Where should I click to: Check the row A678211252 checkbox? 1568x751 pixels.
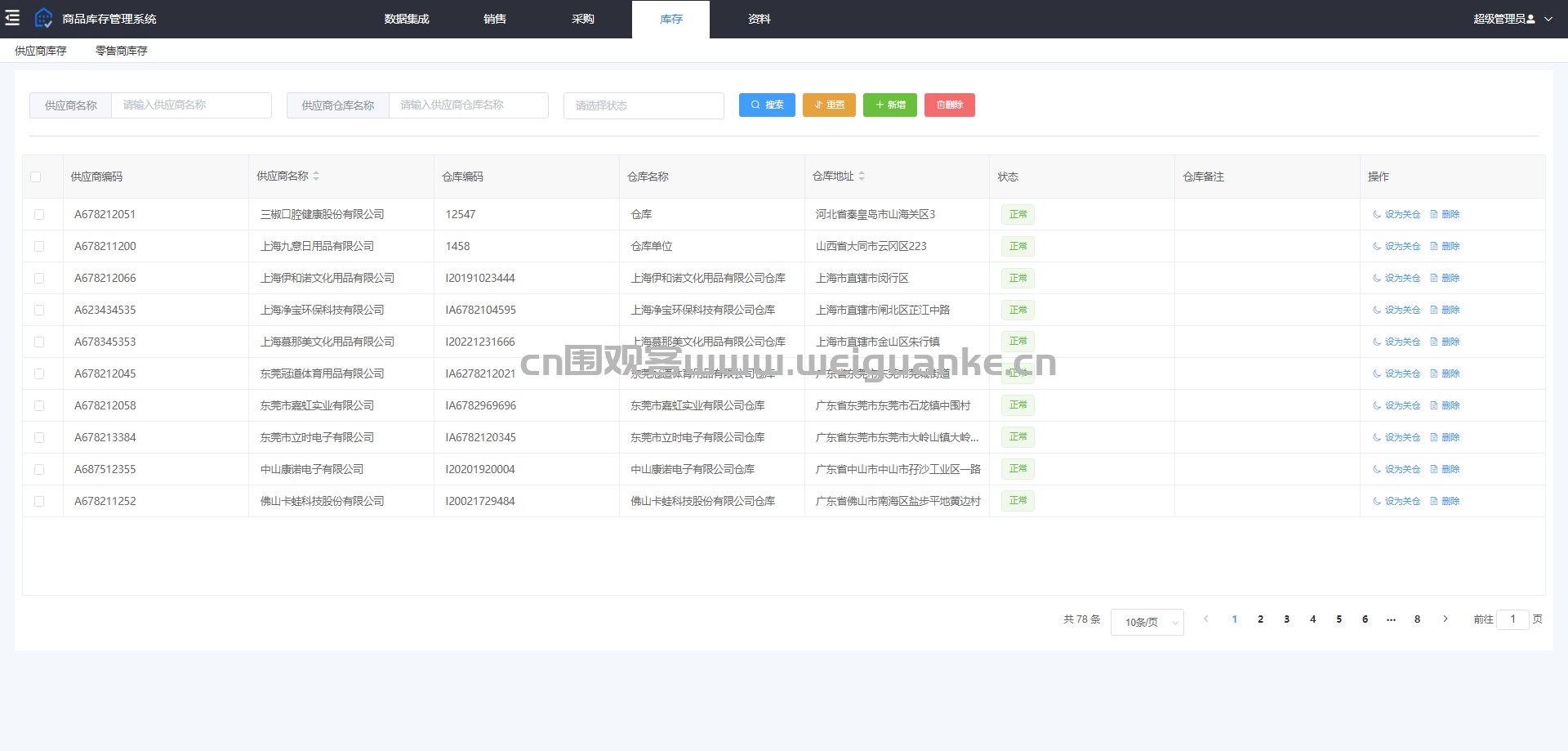39,501
